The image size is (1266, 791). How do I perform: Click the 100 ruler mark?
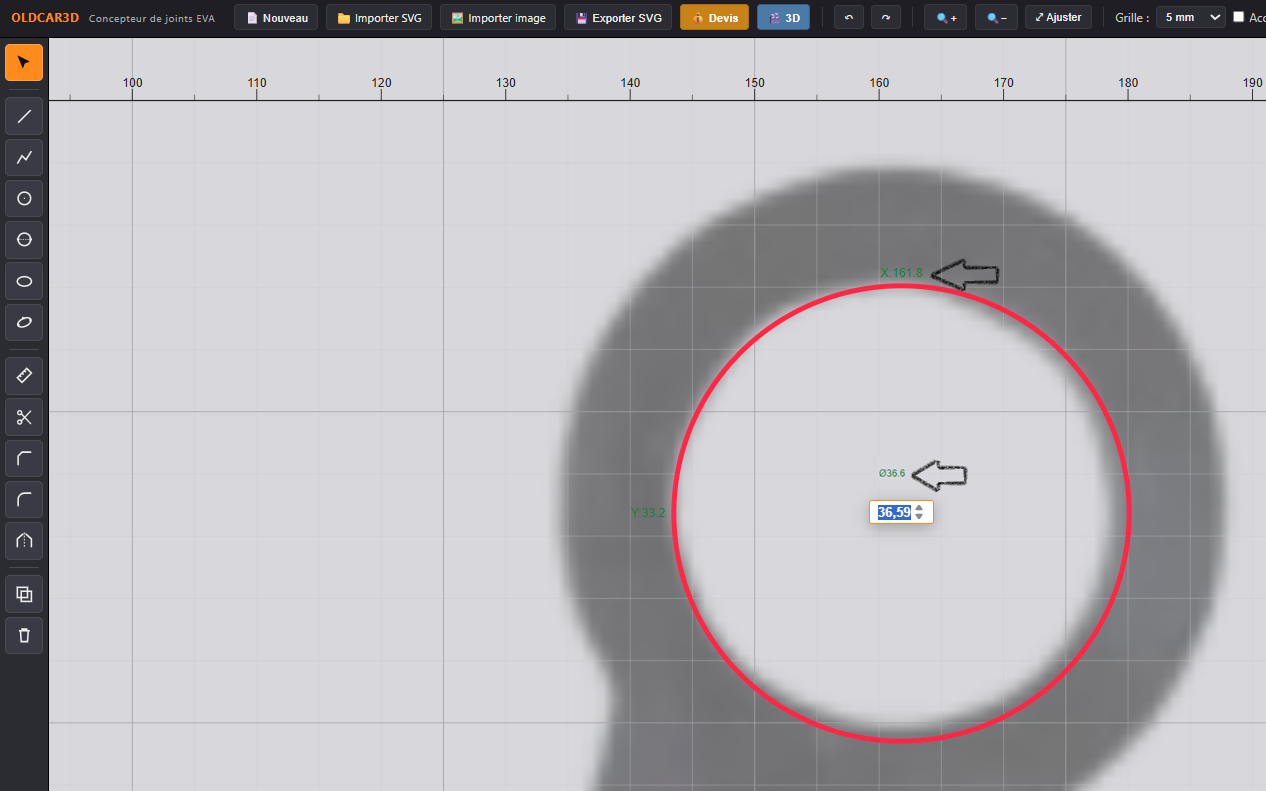[x=133, y=83]
